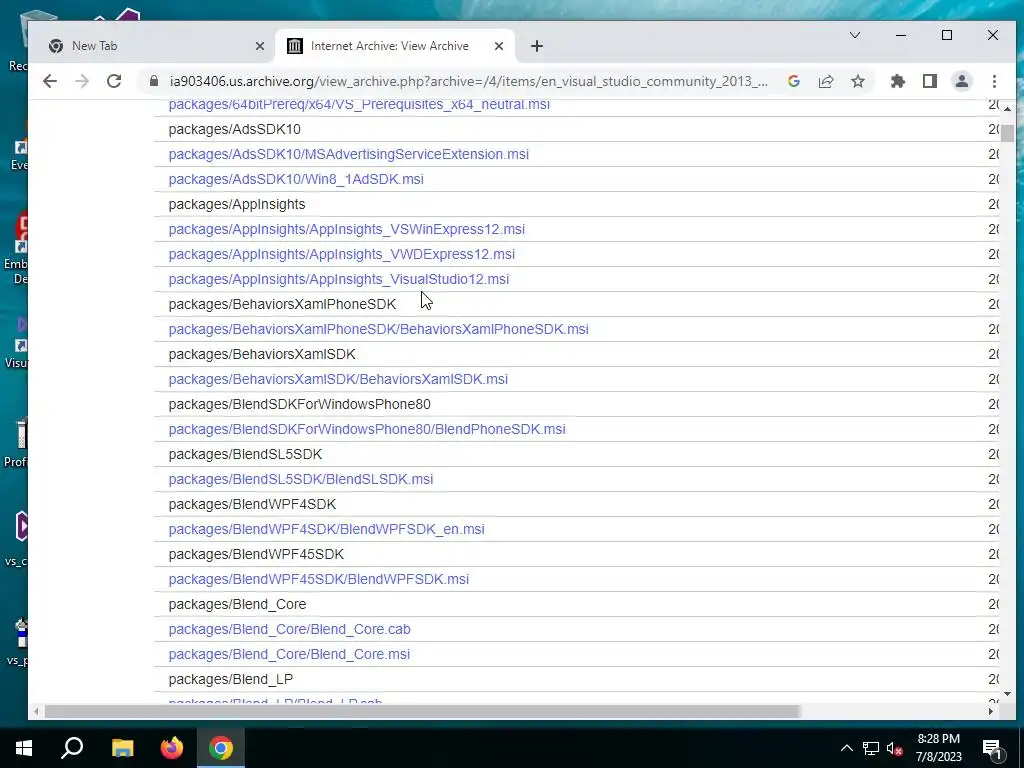Viewport: 1024px width, 768px height.
Task: Bookmark this page with star
Action: click(857, 81)
